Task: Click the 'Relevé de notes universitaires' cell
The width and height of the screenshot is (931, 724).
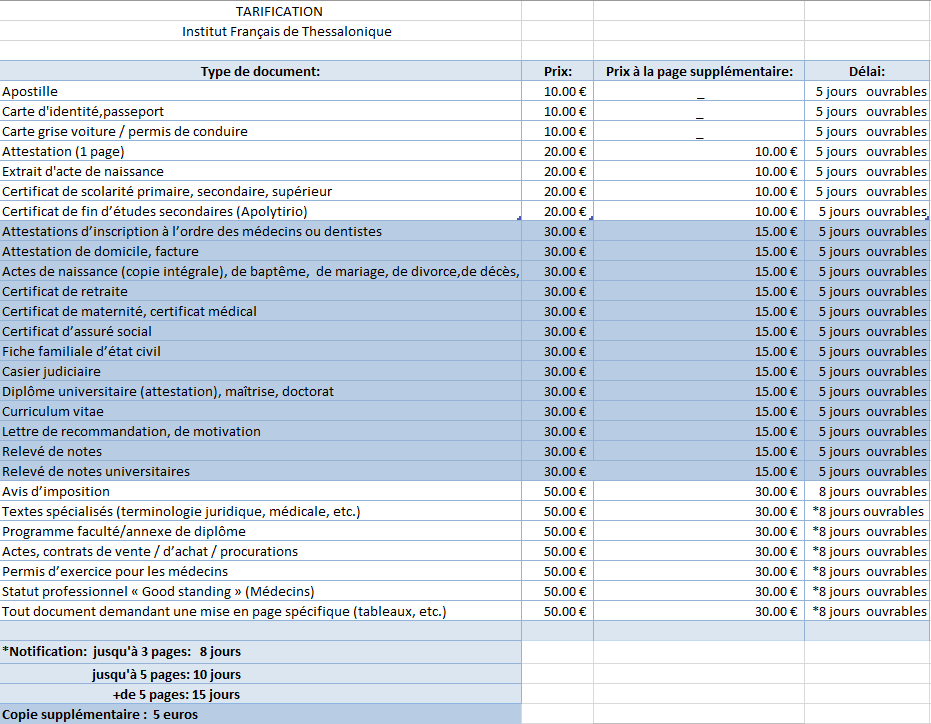Action: [x=96, y=471]
